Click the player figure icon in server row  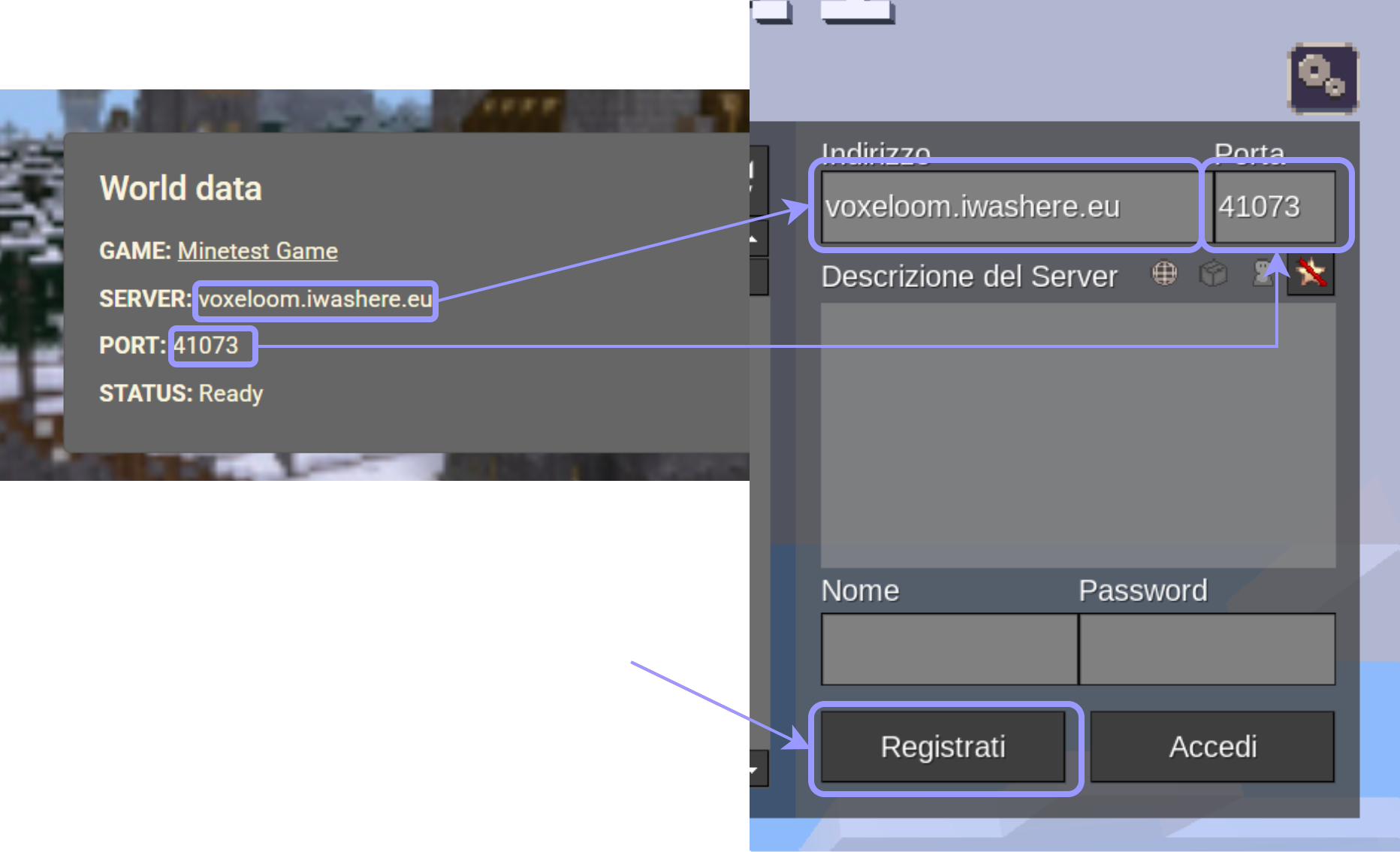(1263, 273)
